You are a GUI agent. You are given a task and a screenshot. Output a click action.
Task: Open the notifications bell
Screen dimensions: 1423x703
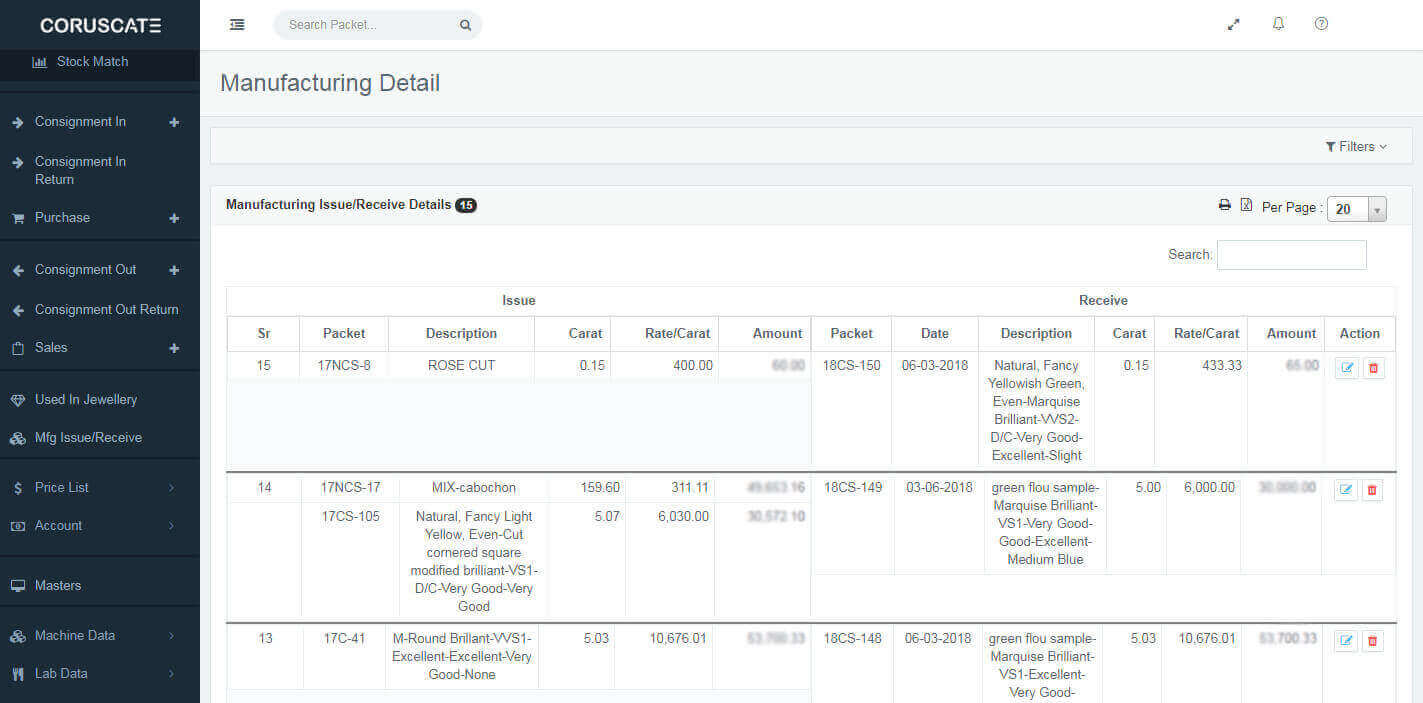1278,24
